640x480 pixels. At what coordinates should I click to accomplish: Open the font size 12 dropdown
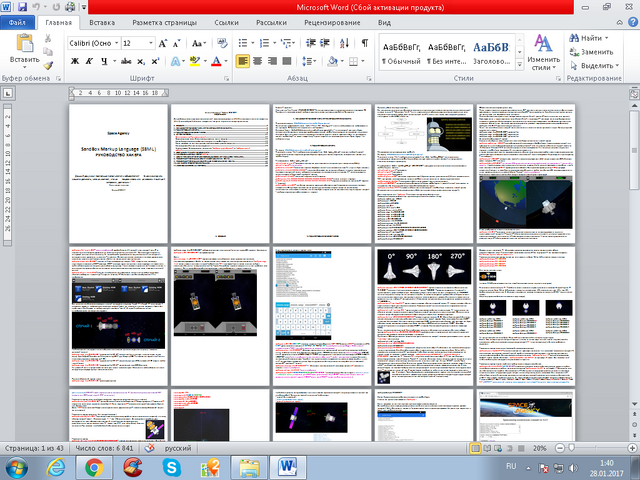click(x=151, y=43)
